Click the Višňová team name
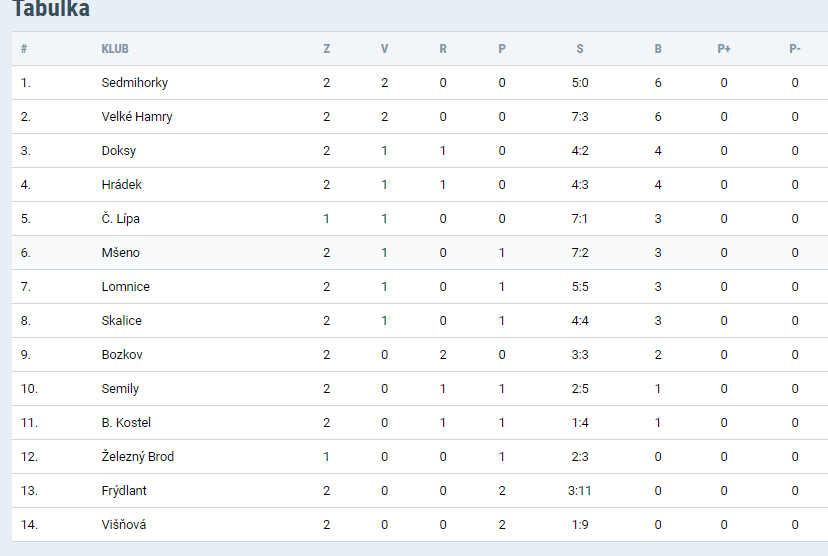This screenshot has height=556, width=828. click(x=123, y=525)
